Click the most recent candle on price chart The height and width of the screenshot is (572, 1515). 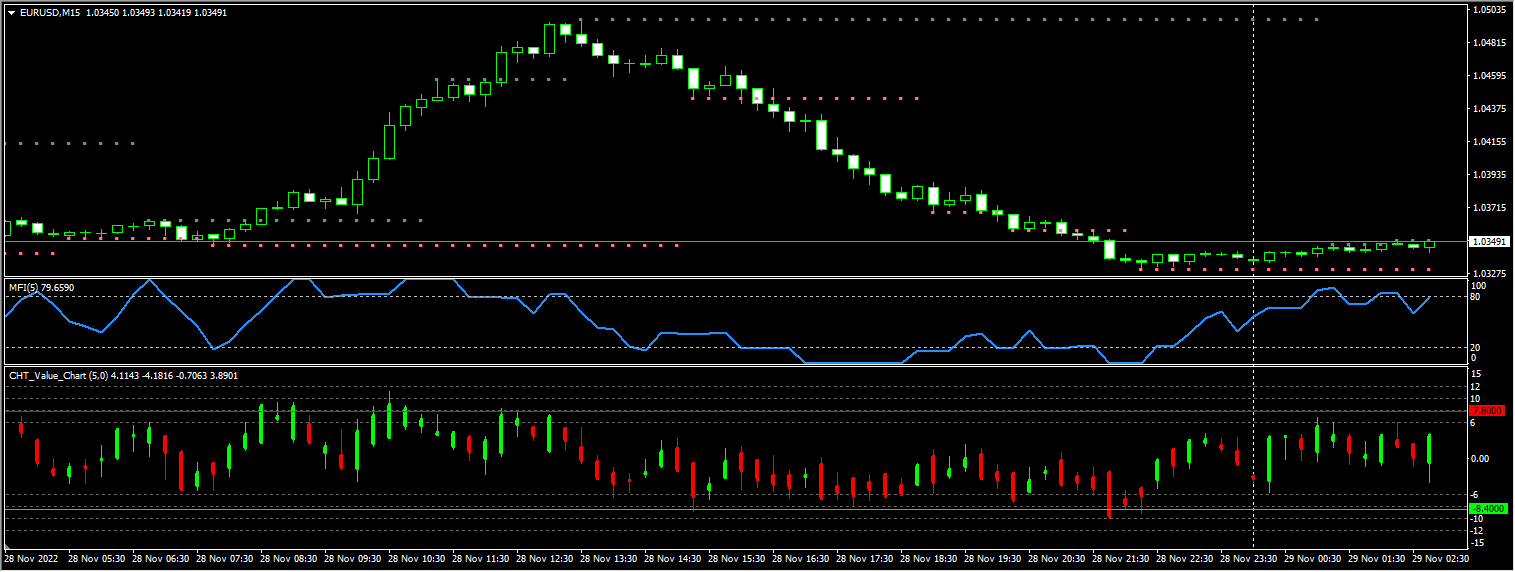[x=1429, y=244]
